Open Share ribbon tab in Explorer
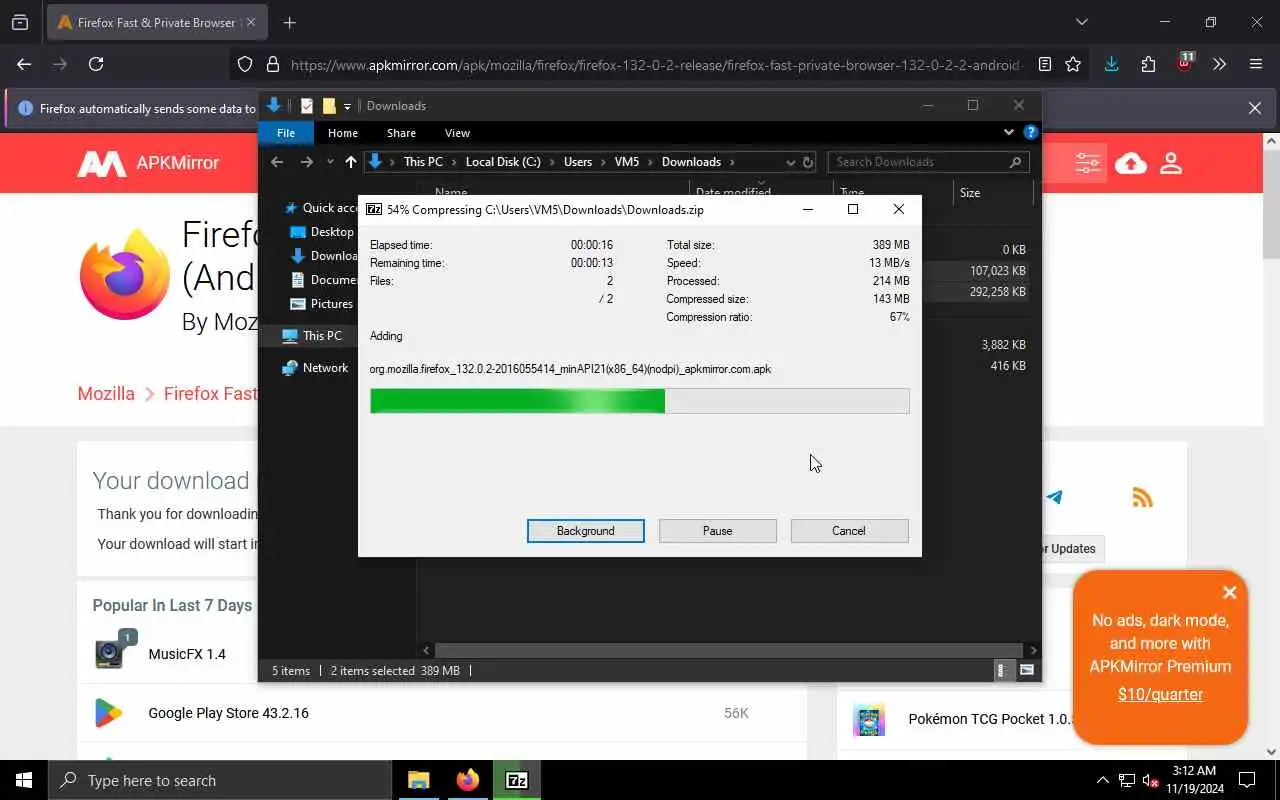This screenshot has width=1280, height=800. click(x=401, y=133)
